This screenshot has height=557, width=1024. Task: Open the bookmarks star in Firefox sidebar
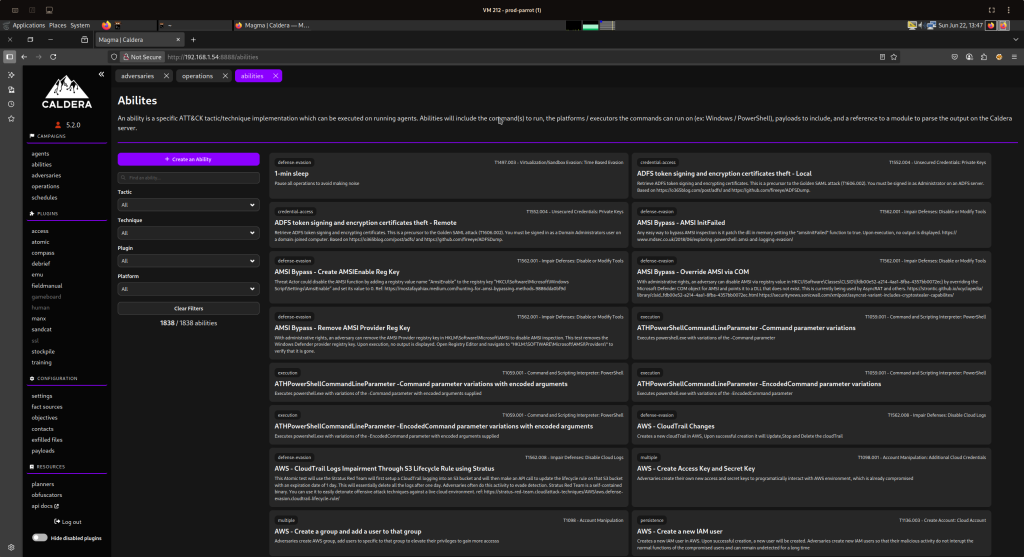pyautogui.click(x=10, y=119)
